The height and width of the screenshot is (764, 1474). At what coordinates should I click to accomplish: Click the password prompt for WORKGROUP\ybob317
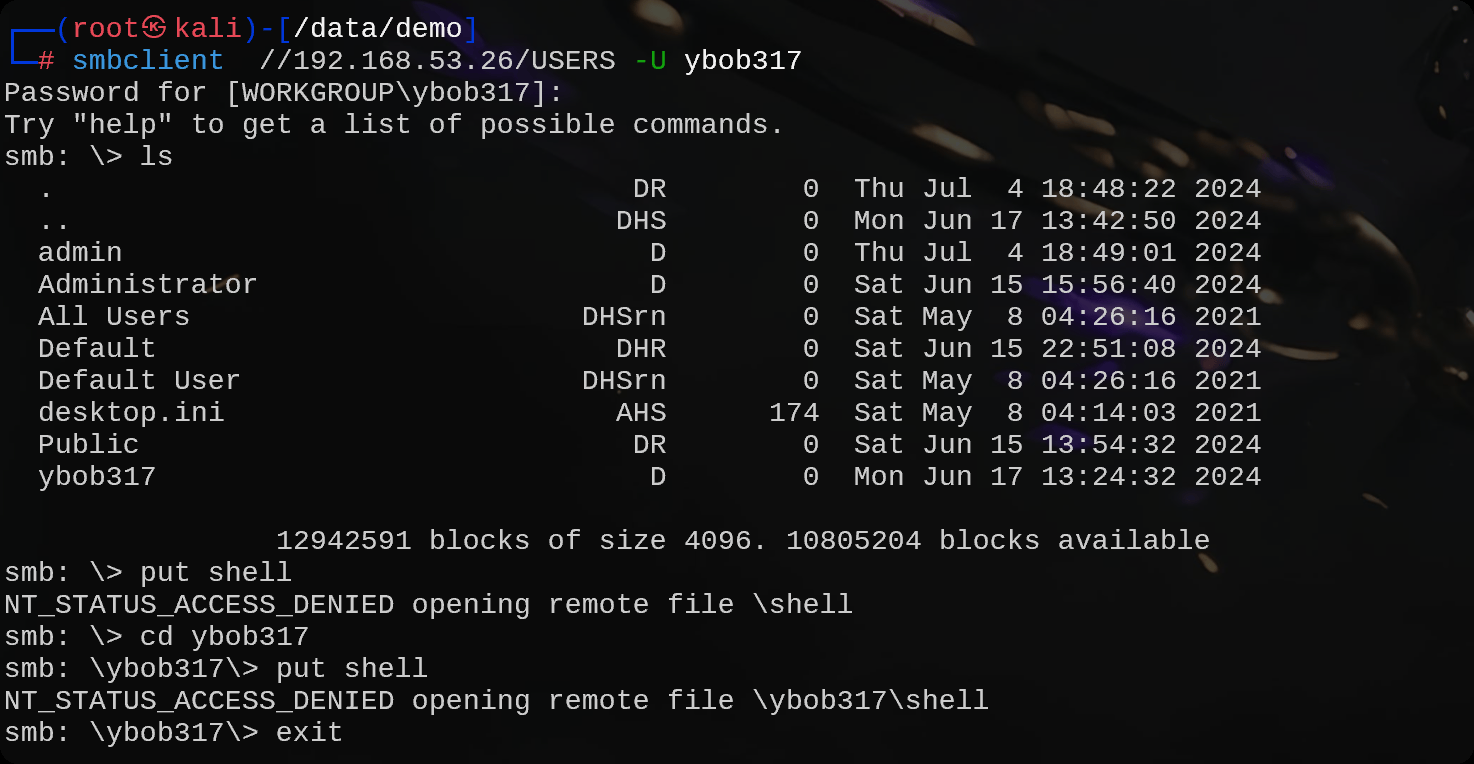284,93
